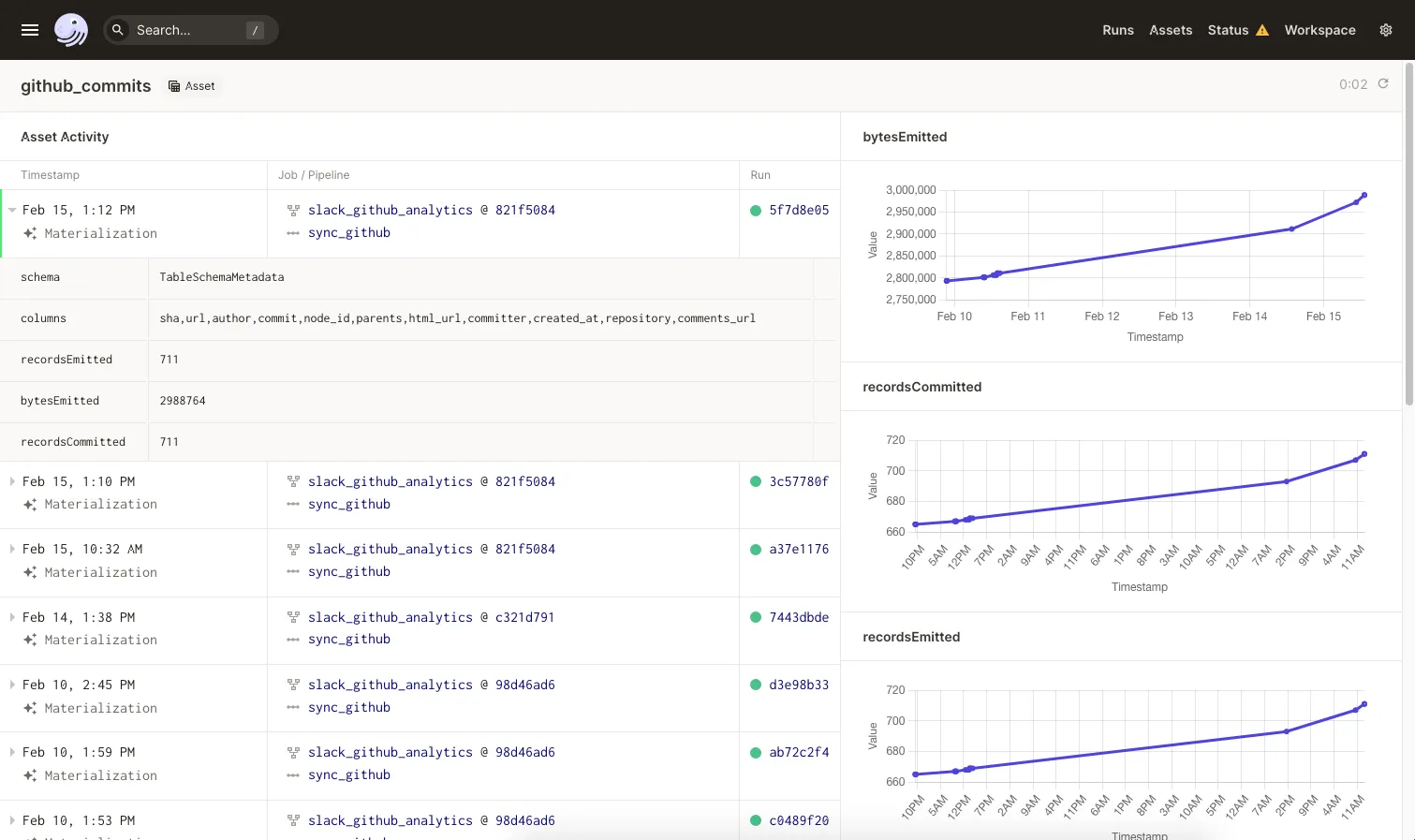This screenshot has height=840, width=1415.
Task: Collapse the Feb 15, 1:12 PM row
Action: [x=12, y=211]
